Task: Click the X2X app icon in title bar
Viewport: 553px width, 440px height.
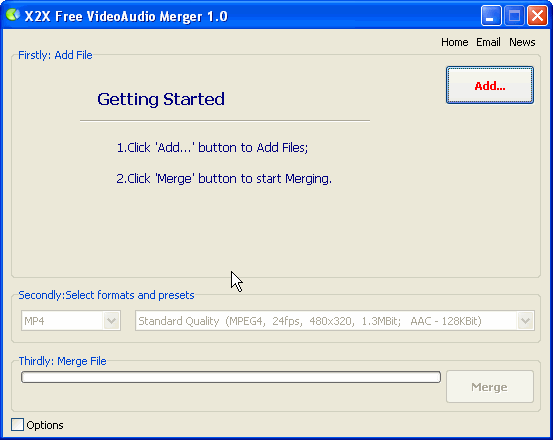Action: click(13, 15)
